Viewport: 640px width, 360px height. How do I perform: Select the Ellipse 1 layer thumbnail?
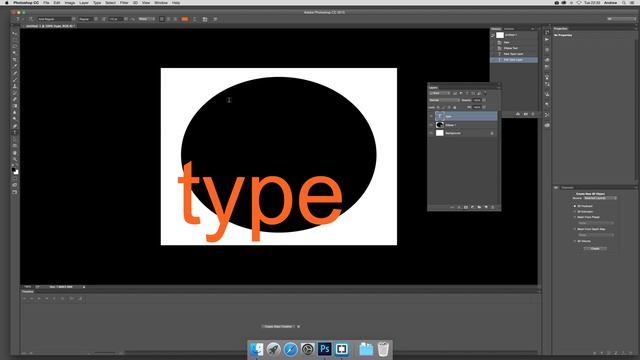point(440,125)
